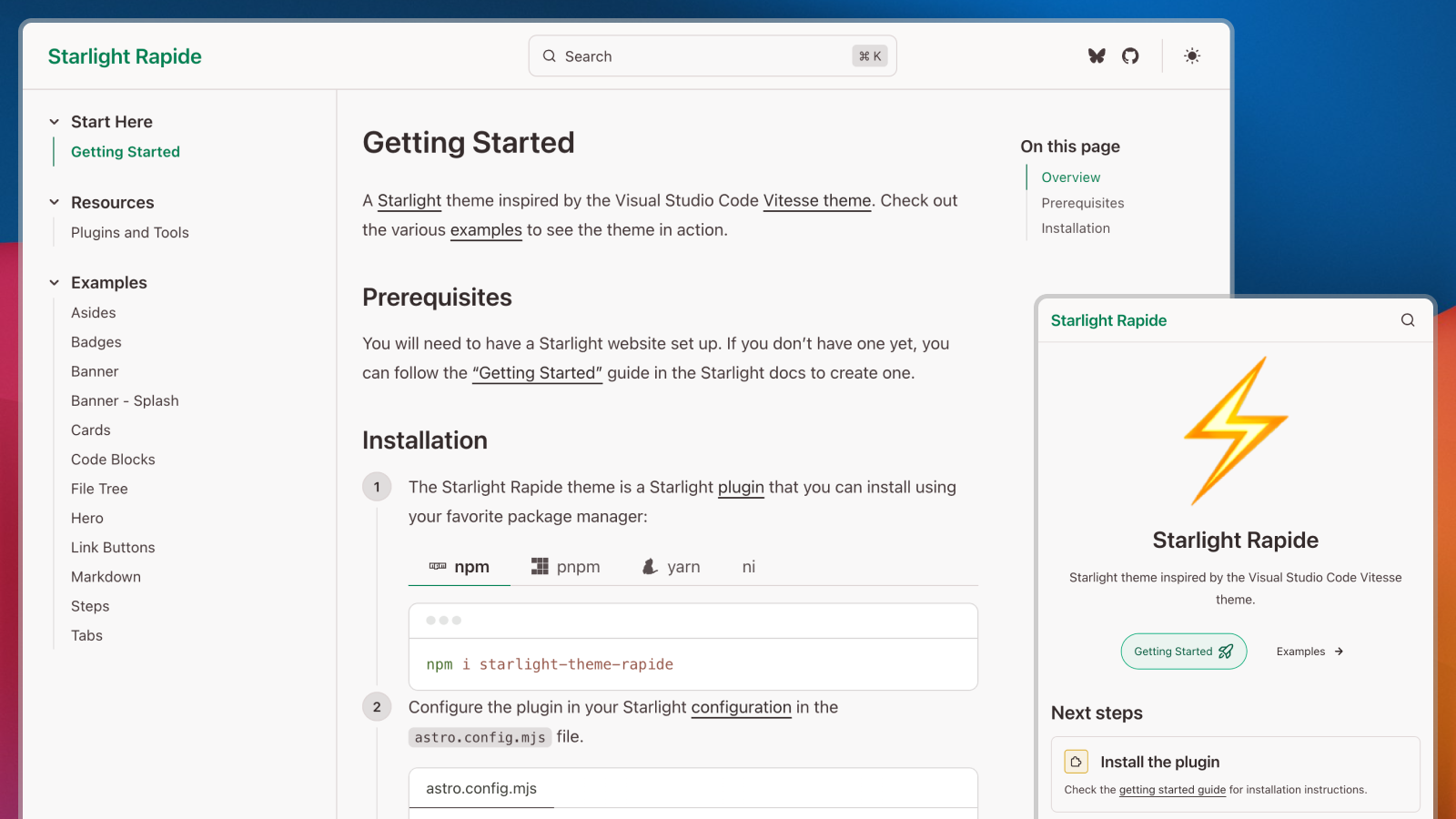Open the Badges example page
This screenshot has width=1456, height=819.
96,342
